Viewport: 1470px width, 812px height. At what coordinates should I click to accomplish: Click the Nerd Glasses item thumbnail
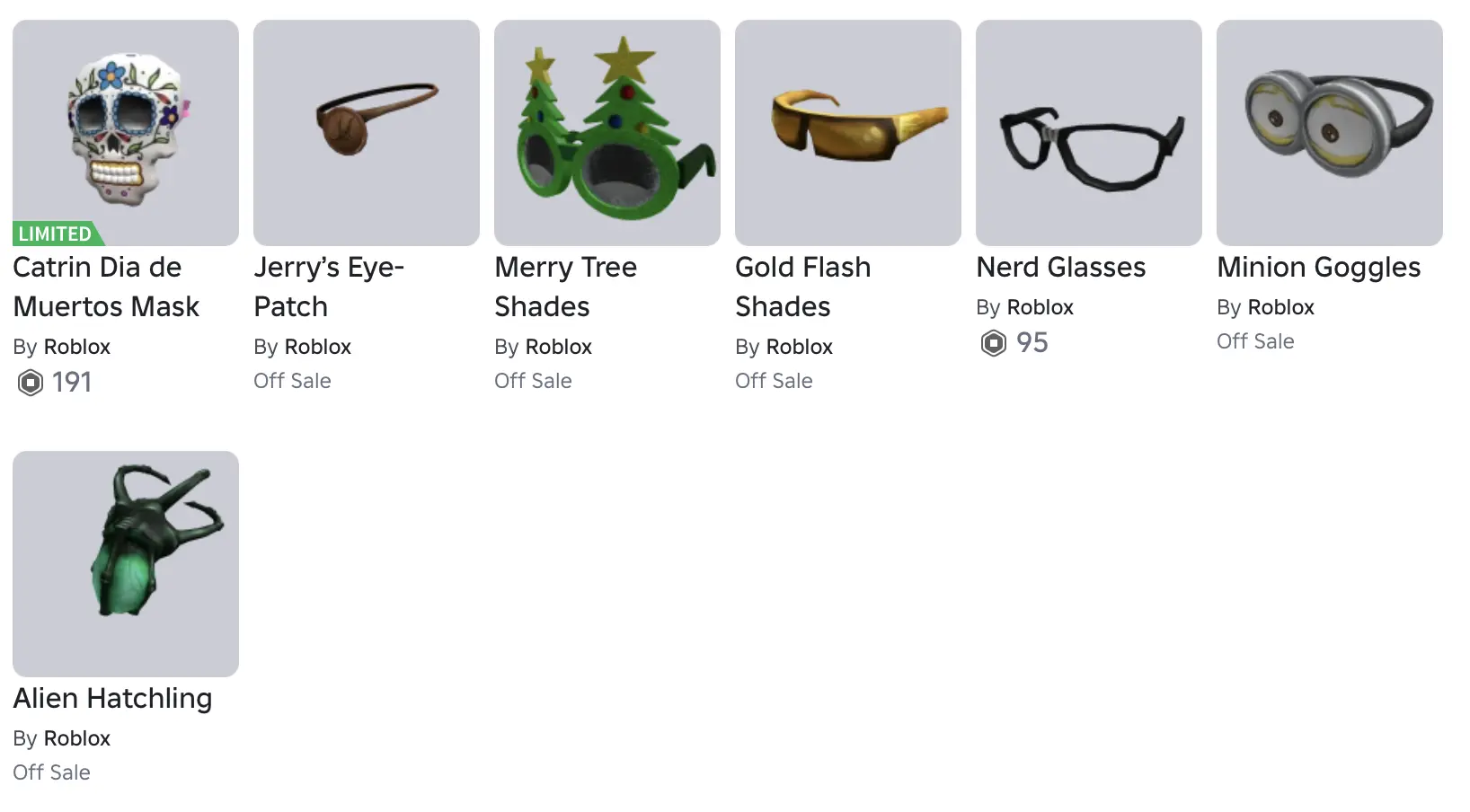1089,133
